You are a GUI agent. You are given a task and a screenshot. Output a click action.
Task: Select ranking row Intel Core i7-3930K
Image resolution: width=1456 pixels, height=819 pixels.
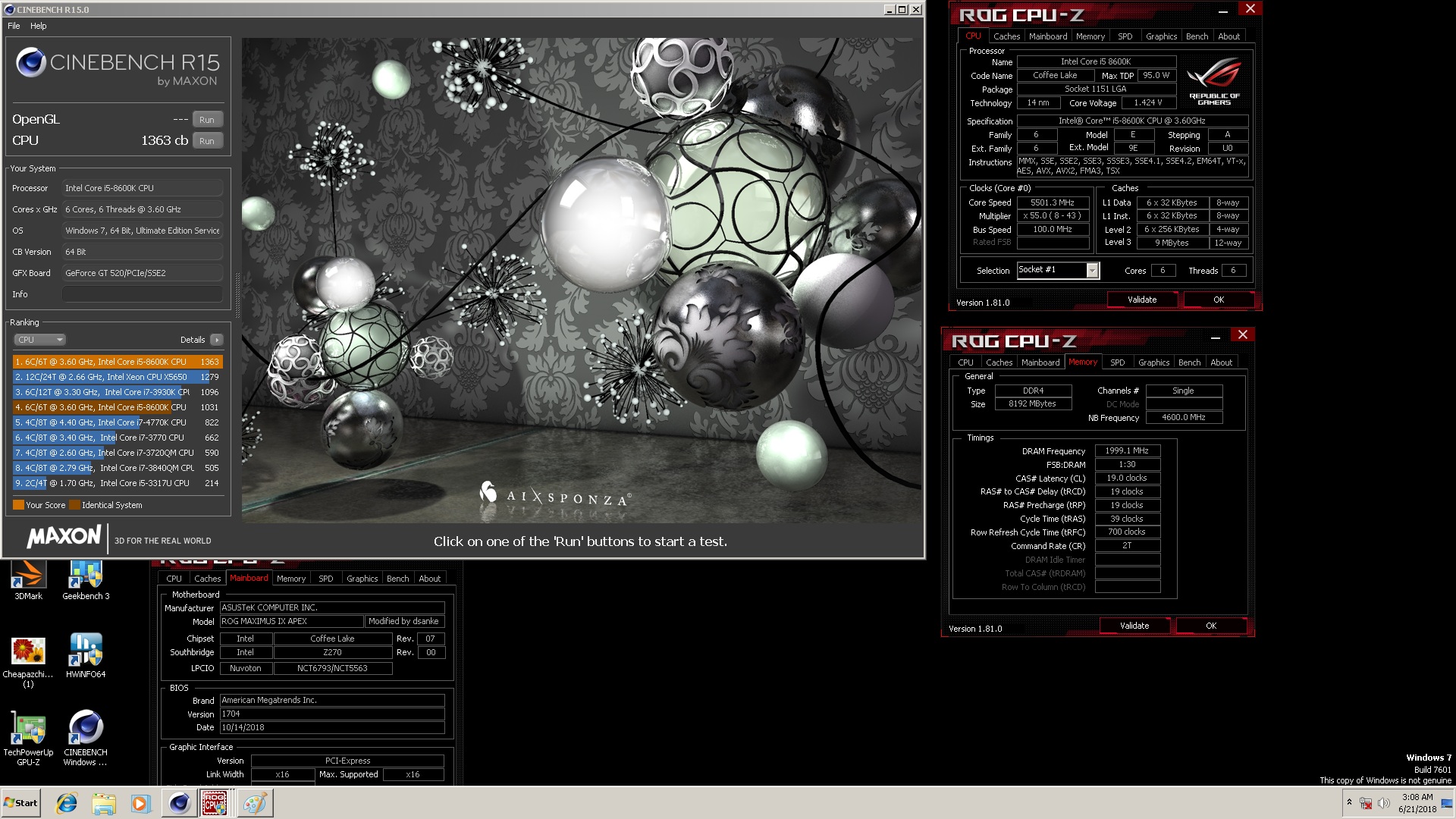[118, 392]
